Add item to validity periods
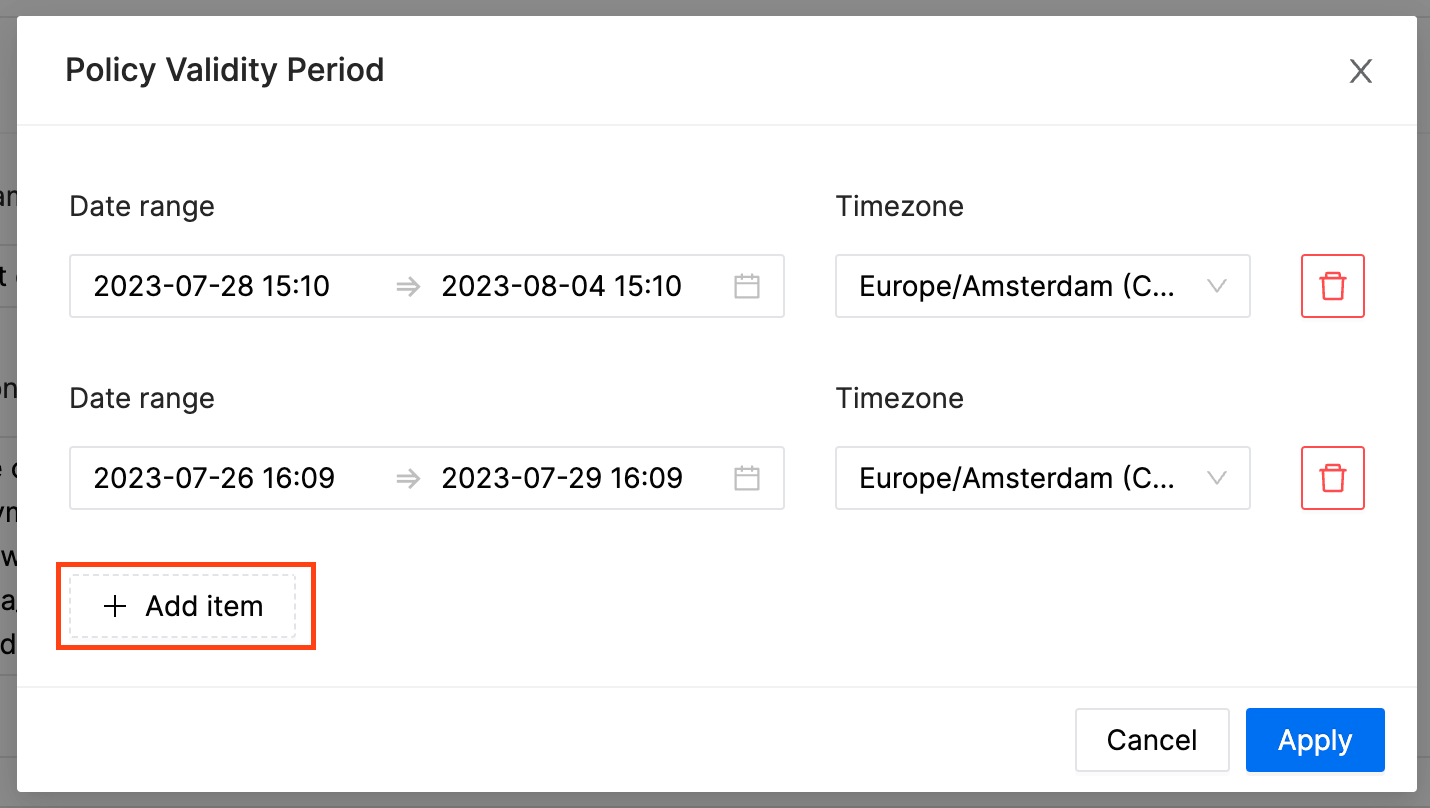Image resolution: width=1430 pixels, height=808 pixels. click(x=183, y=606)
